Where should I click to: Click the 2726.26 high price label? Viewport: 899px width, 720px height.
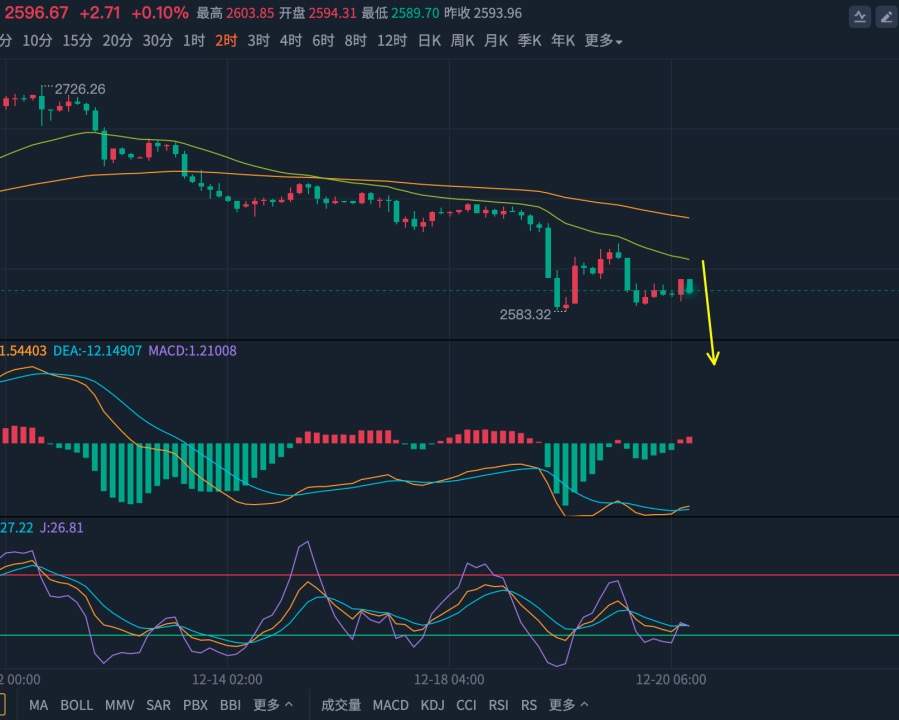click(x=80, y=89)
